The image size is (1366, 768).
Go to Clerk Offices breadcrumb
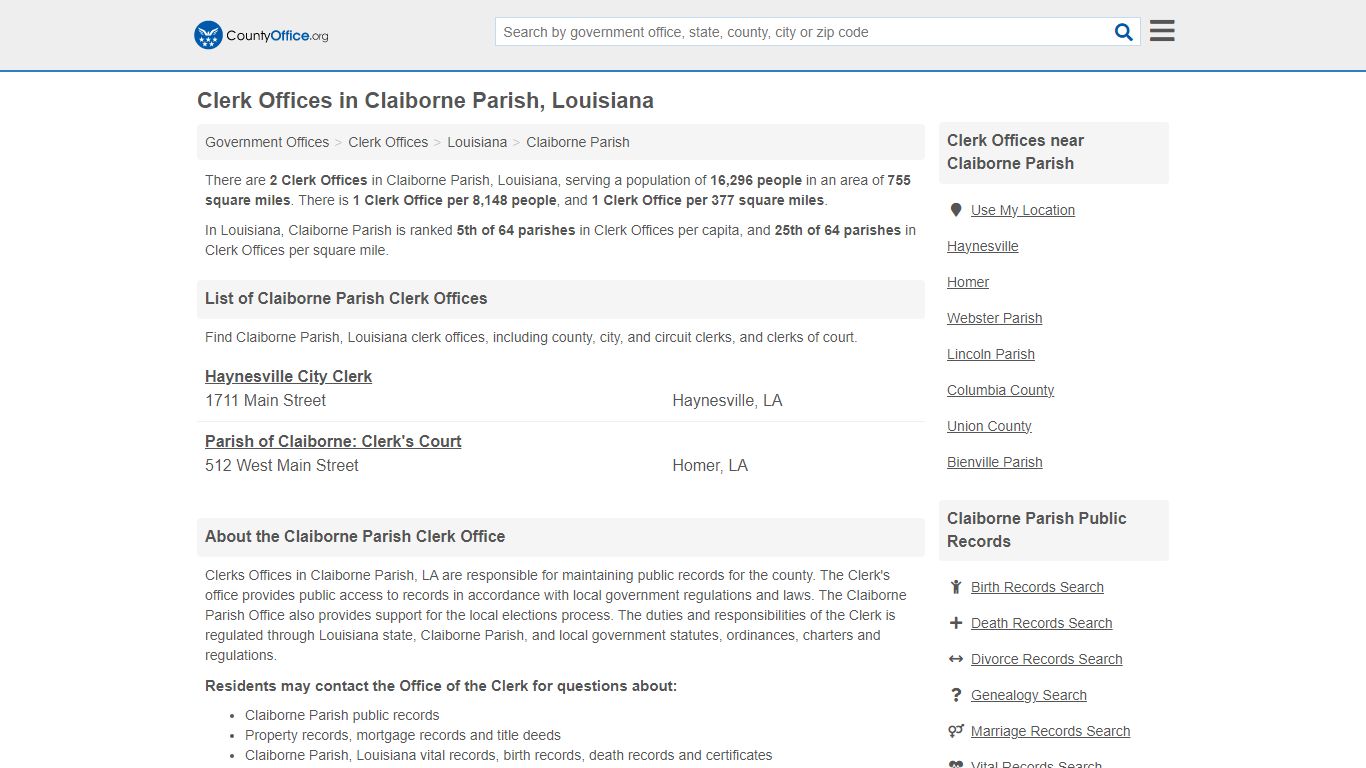point(388,142)
